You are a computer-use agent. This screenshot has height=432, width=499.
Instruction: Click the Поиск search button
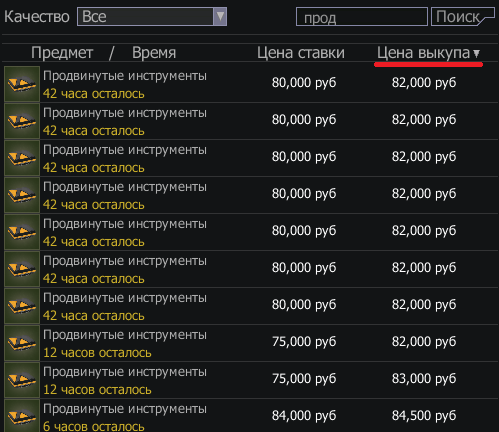pyautogui.click(x=462, y=17)
